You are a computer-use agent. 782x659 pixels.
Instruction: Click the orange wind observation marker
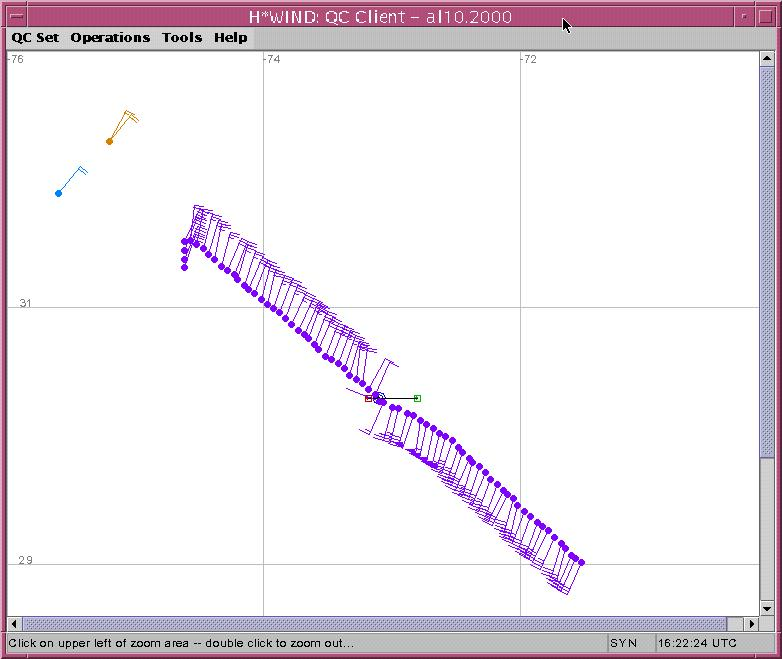pyautogui.click(x=110, y=141)
